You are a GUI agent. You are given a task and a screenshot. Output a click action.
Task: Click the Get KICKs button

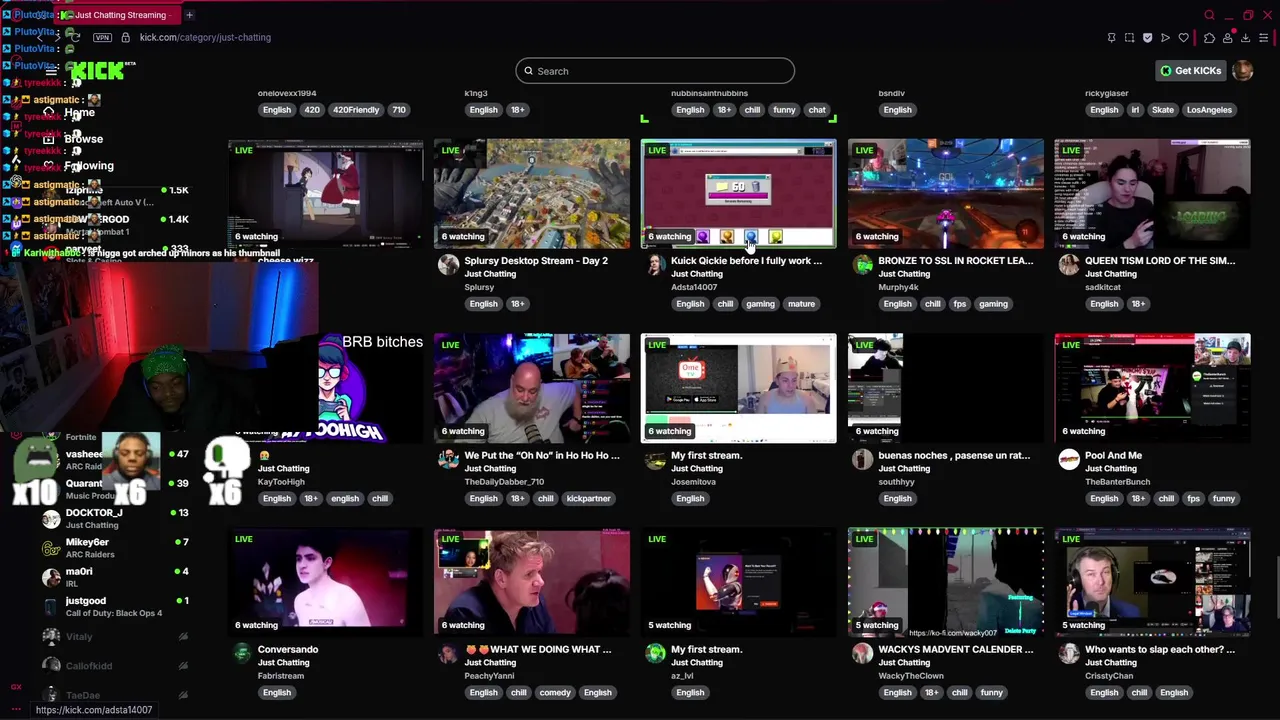1190,71
